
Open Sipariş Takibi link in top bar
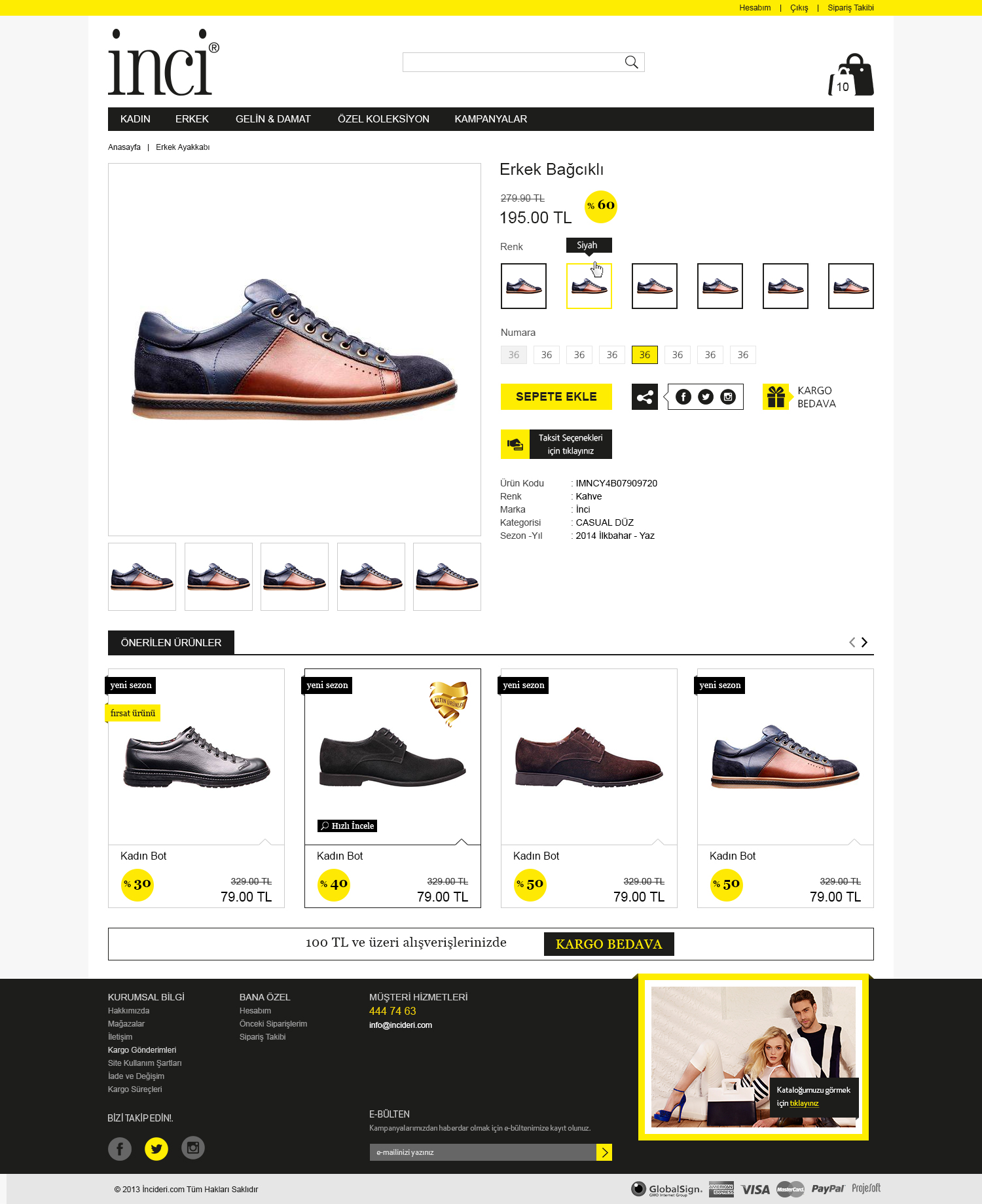coord(850,8)
